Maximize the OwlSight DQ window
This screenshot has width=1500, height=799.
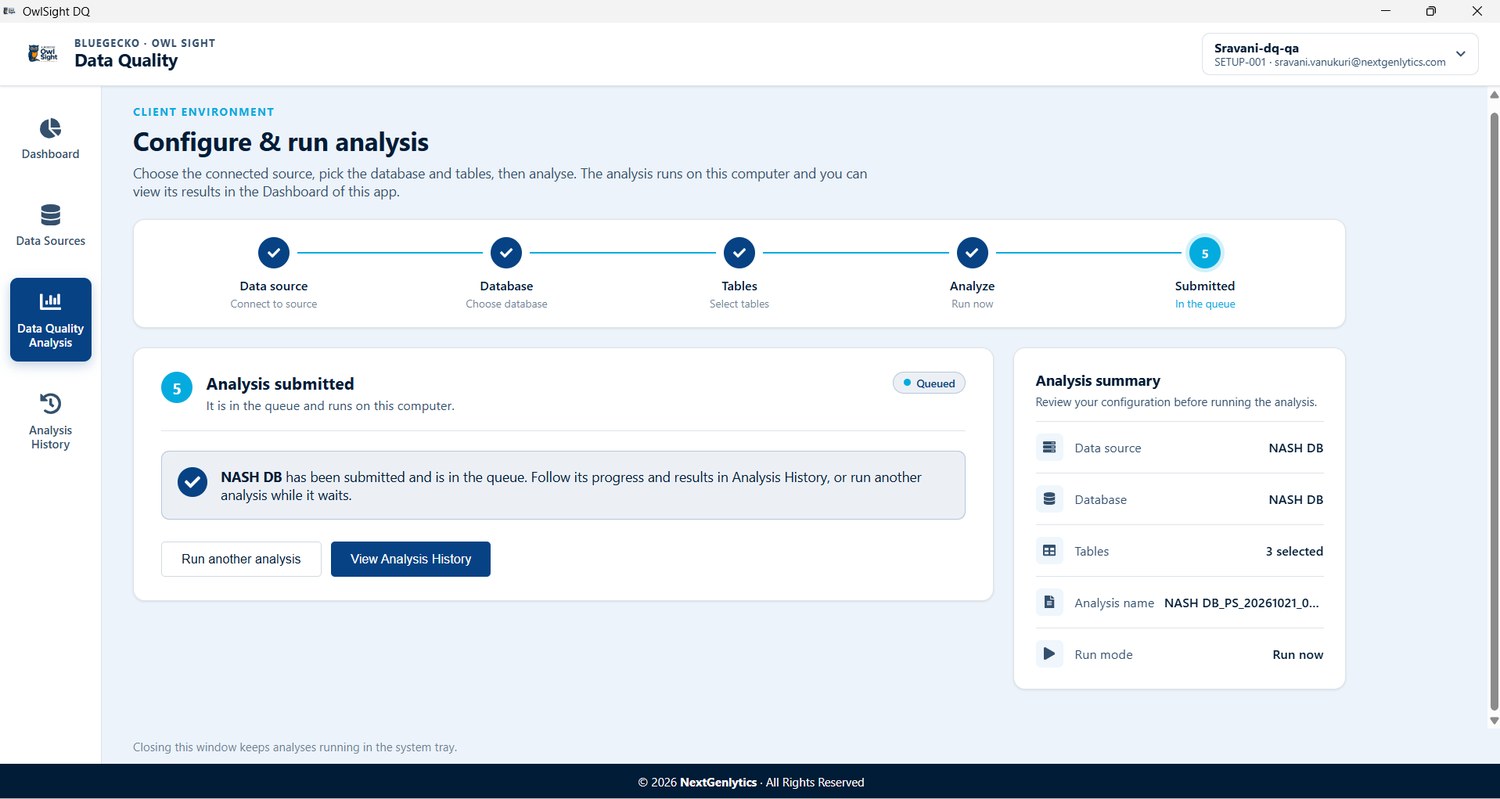click(x=1431, y=11)
